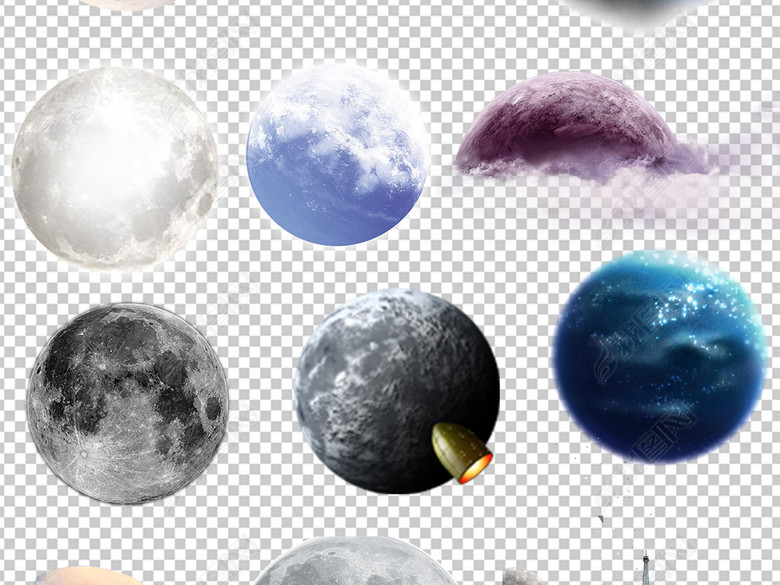Select the deep blue sparkling planet
Screen dimensions: 780x585
pos(657,357)
